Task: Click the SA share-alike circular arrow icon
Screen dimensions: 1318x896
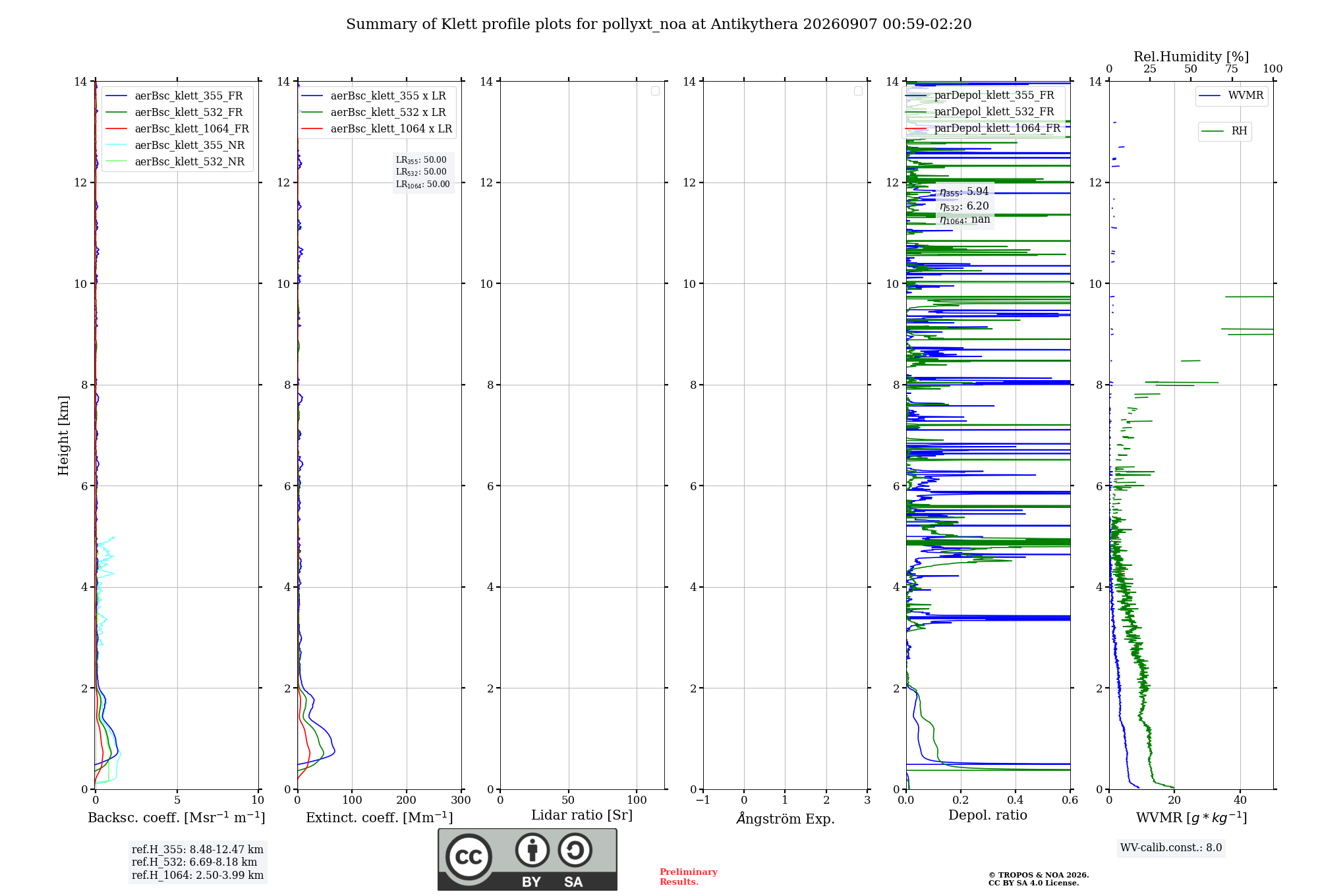Action: click(x=575, y=850)
